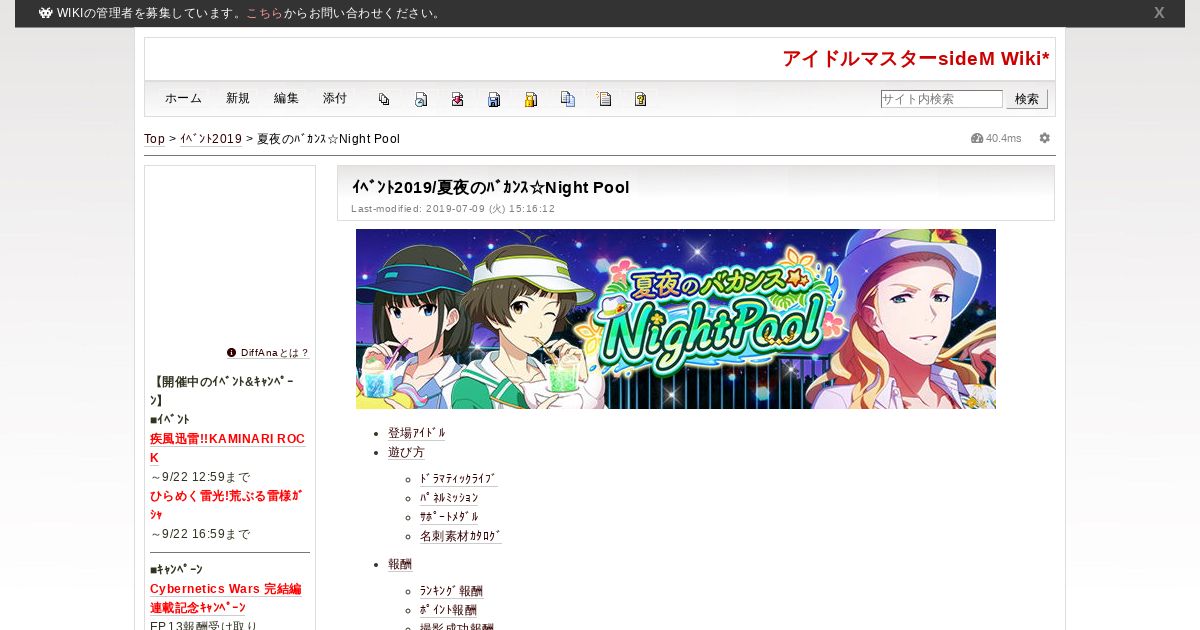The width and height of the screenshot is (1200, 630).
Task: Click the ～9/22 12:59まで text
Action: (x=200, y=477)
